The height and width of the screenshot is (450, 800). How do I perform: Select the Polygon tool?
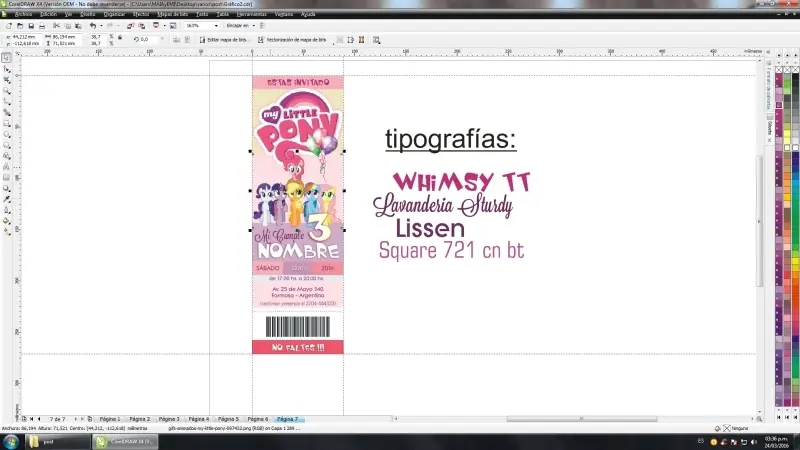click(7, 145)
